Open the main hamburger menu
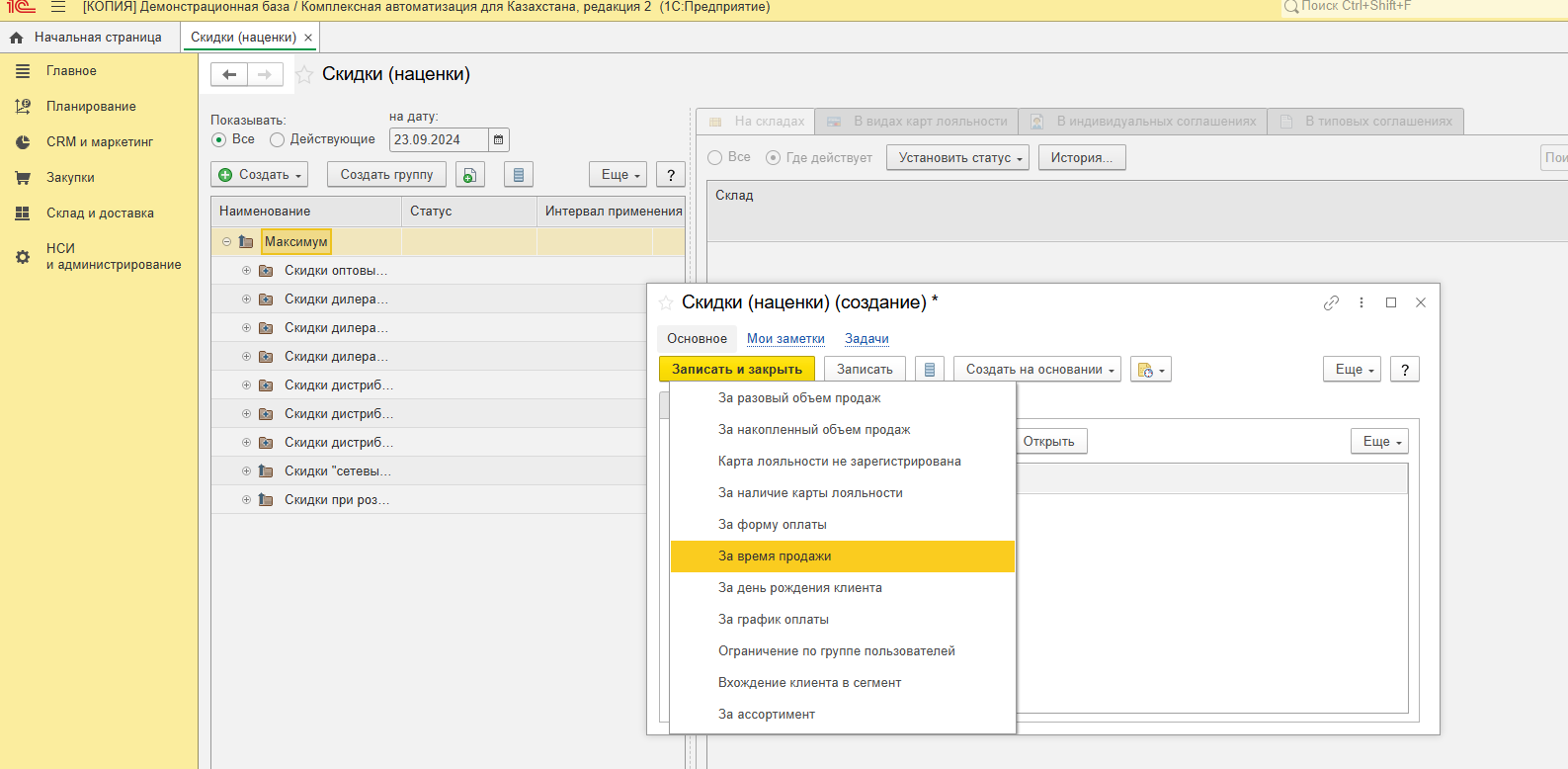 pyautogui.click(x=58, y=7)
